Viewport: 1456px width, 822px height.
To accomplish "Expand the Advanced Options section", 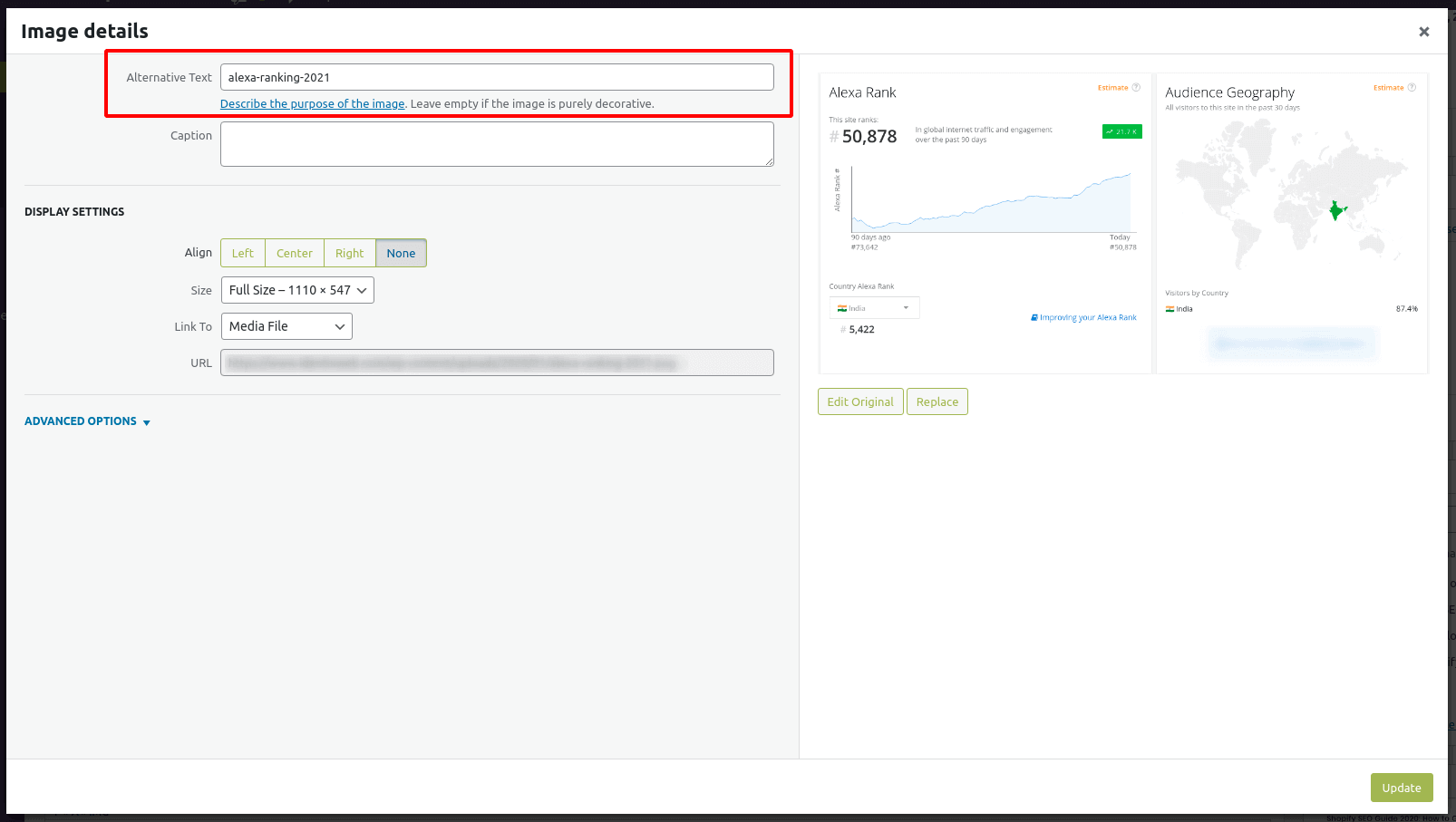I will click(87, 421).
